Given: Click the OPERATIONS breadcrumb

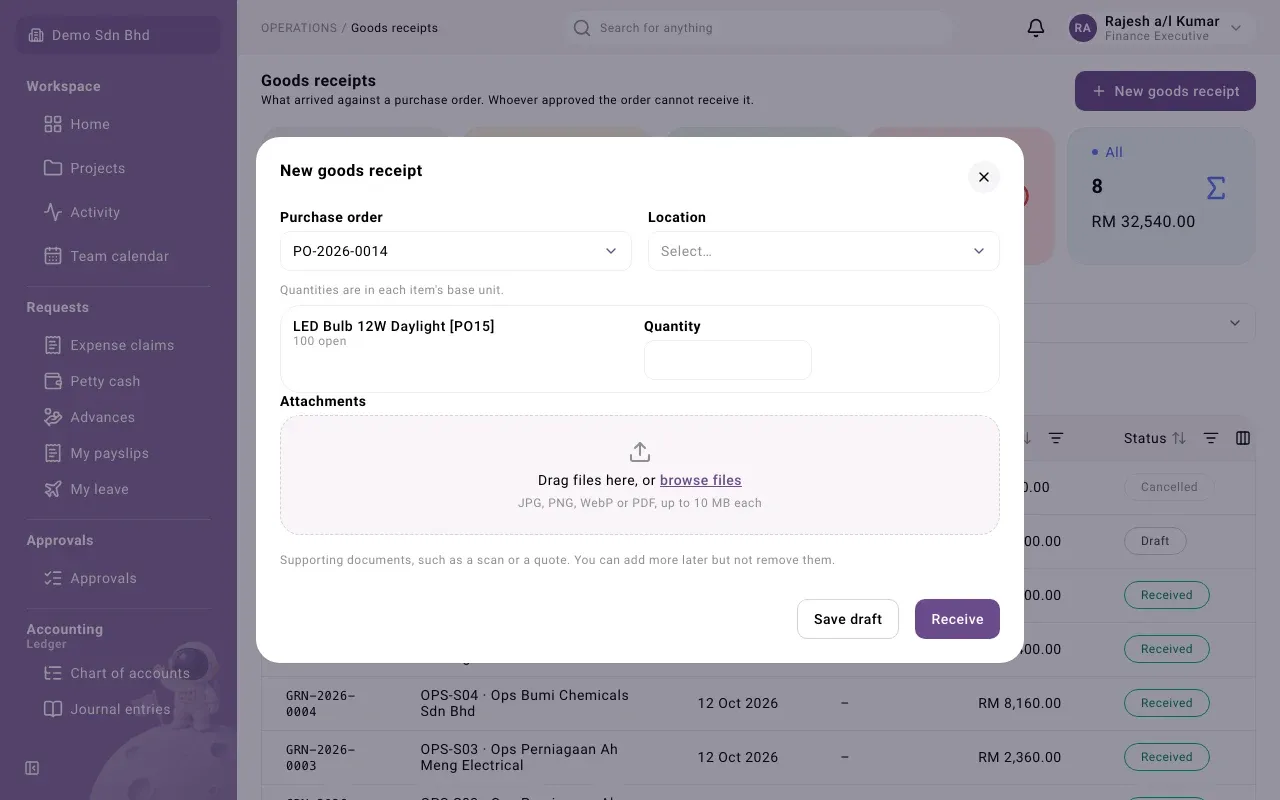Looking at the screenshot, I should [x=299, y=28].
